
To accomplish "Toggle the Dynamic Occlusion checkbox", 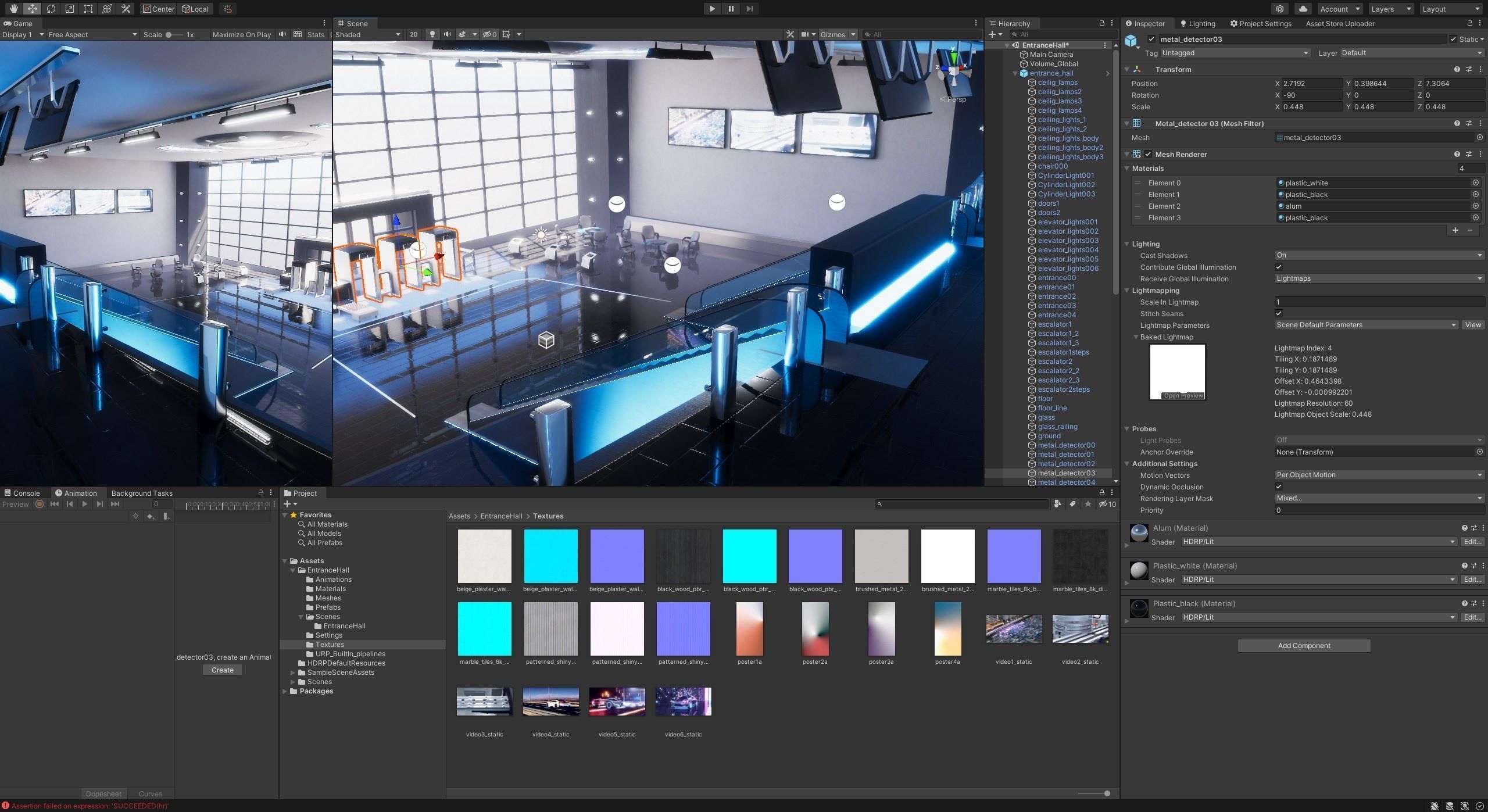I will tap(1279, 487).
